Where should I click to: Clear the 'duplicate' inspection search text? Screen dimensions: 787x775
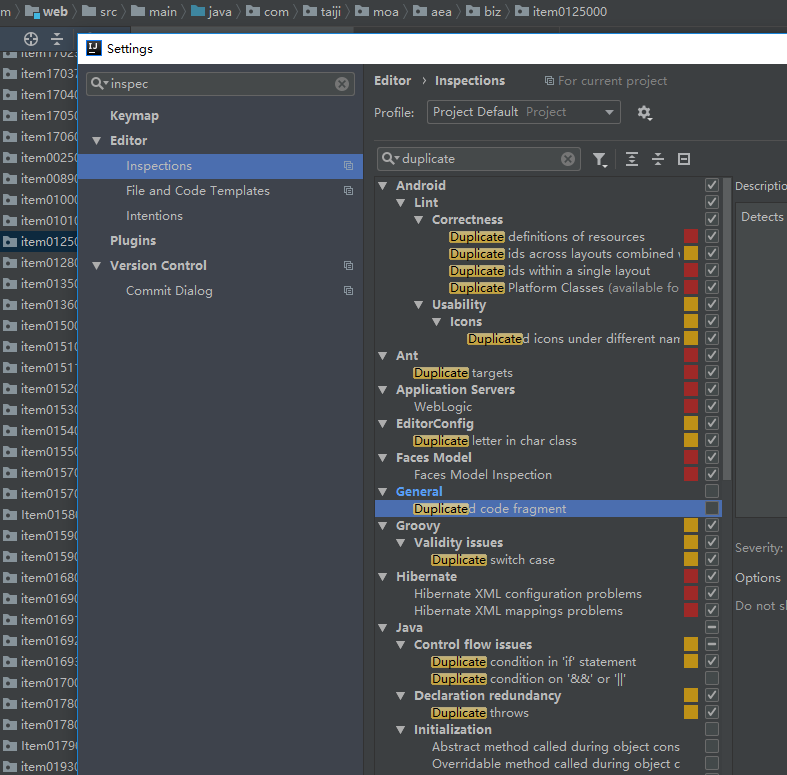(568, 159)
